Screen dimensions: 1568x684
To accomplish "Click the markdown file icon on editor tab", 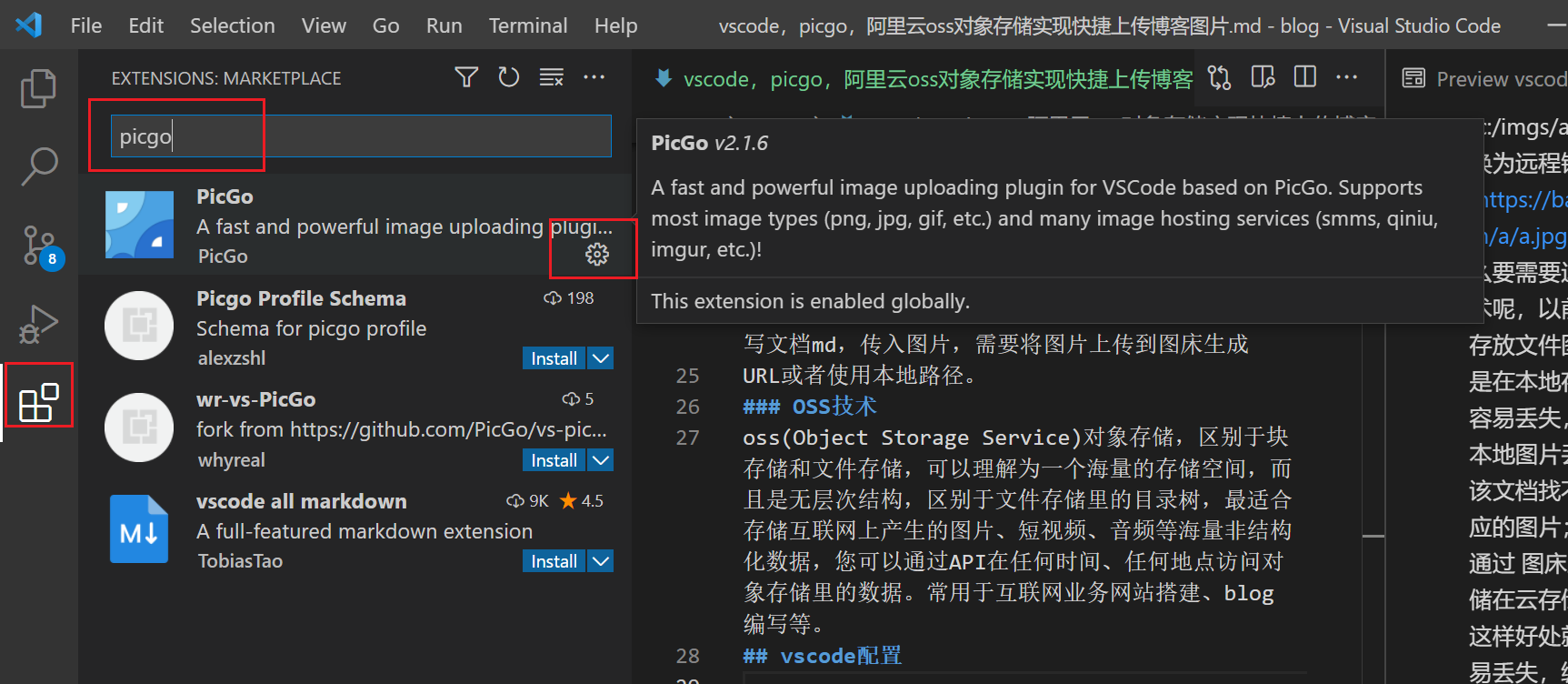I will coord(664,79).
